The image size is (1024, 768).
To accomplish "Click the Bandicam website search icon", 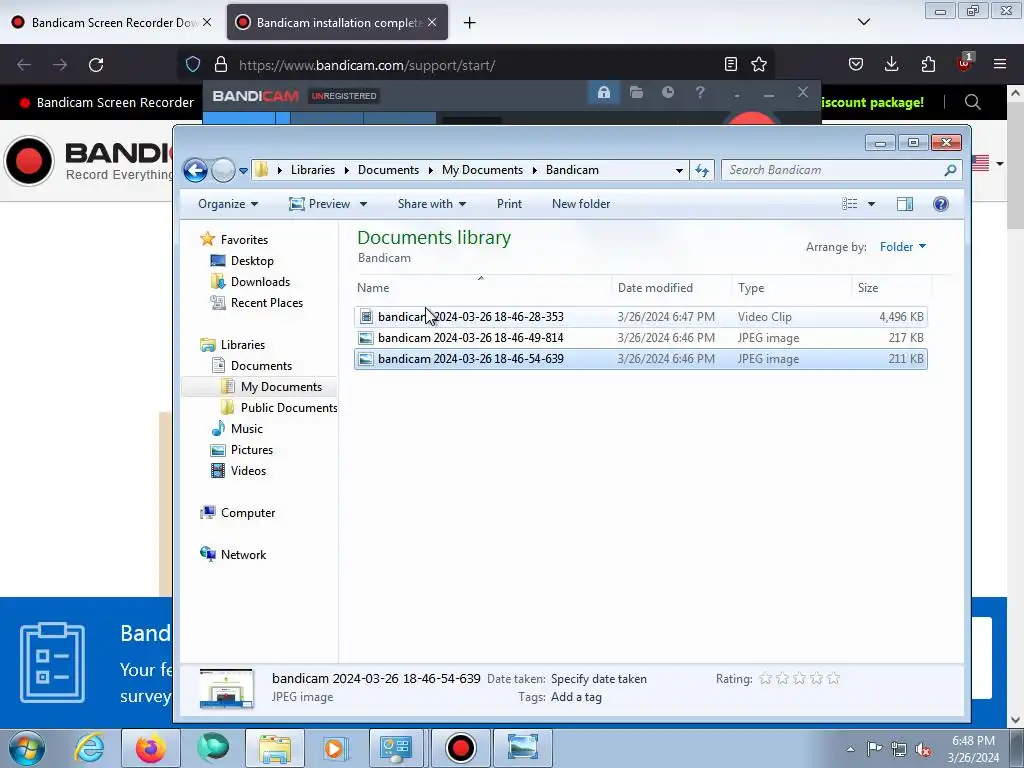I will click(x=972, y=102).
